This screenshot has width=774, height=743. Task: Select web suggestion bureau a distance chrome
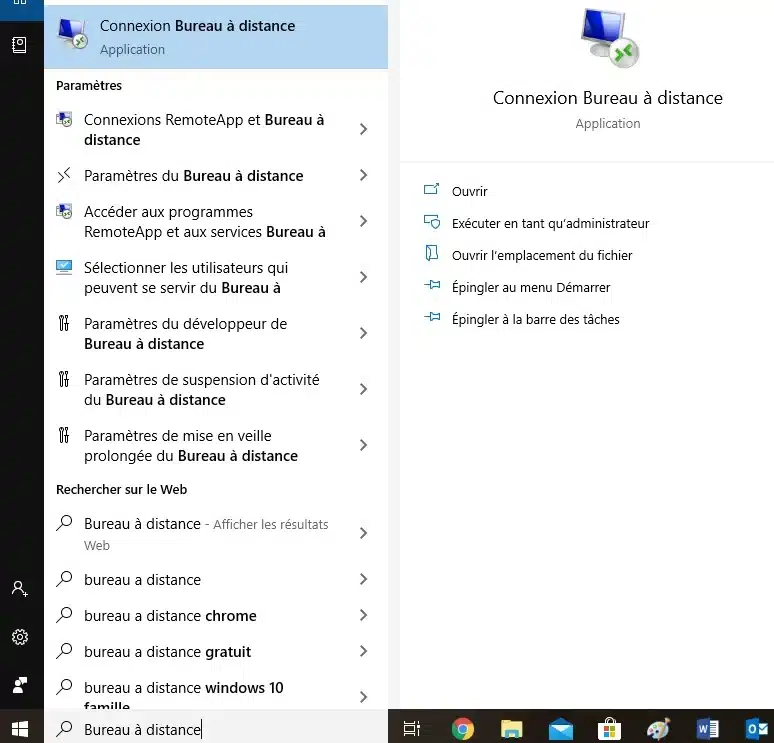[x=216, y=616]
